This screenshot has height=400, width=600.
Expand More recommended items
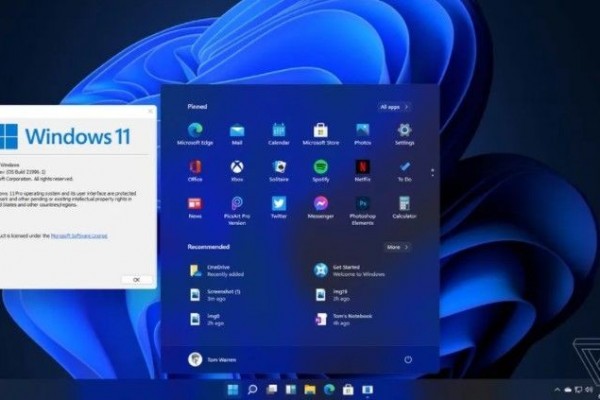tap(398, 247)
